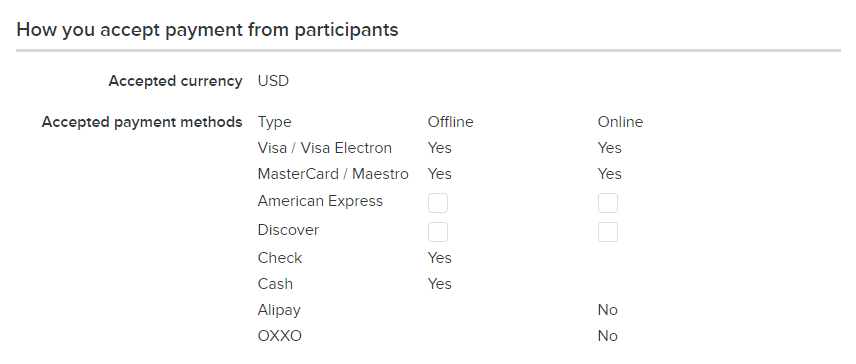
Task: Click the Discover payment type label
Action: coord(288,230)
